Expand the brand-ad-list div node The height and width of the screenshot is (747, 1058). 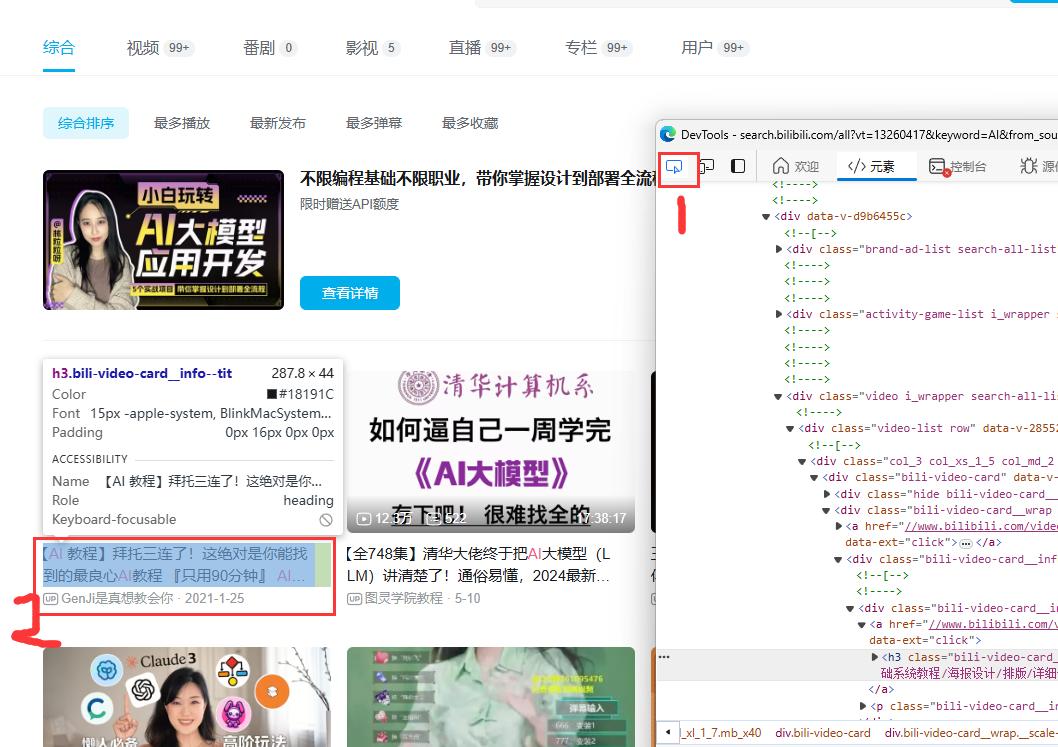(x=780, y=248)
